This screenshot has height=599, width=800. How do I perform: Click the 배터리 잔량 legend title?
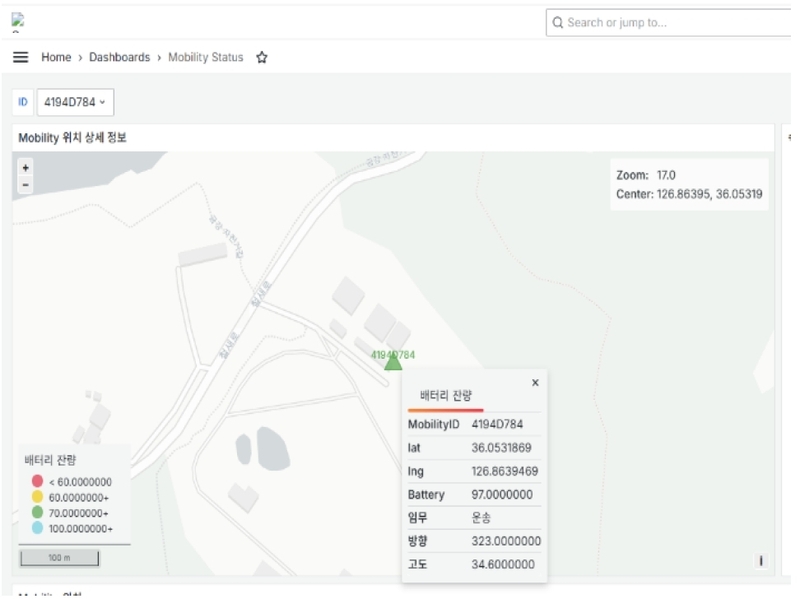[x=50, y=460]
